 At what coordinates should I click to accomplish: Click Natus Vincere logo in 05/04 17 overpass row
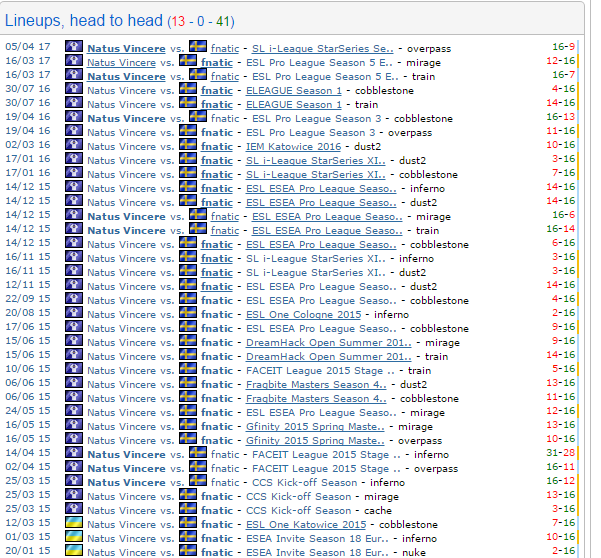[x=74, y=46]
